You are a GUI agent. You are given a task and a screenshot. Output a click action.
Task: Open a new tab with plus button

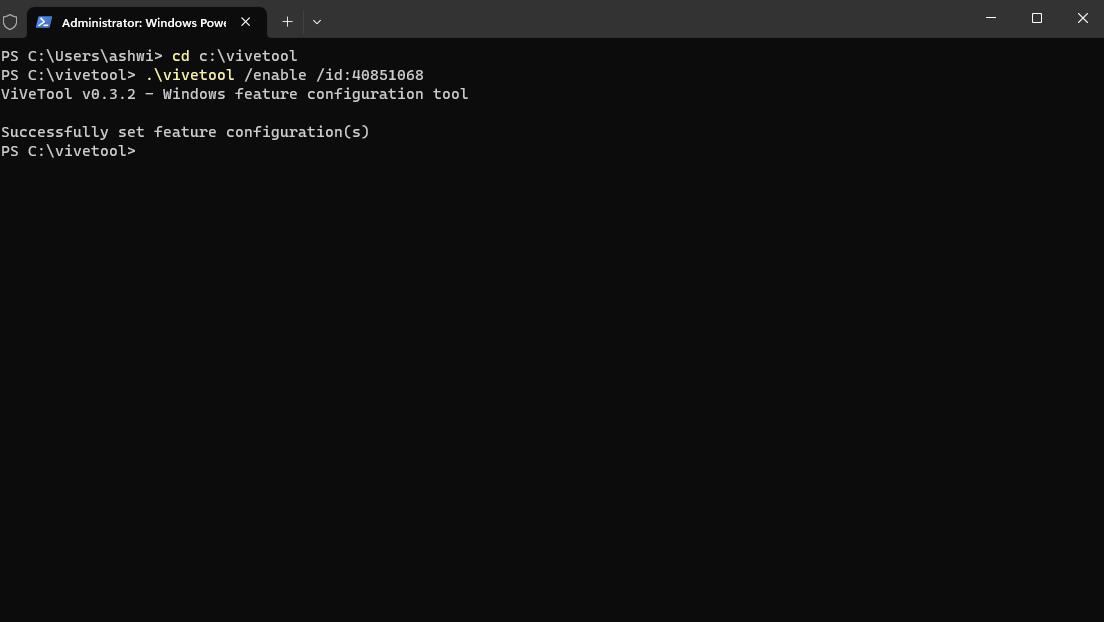(287, 21)
